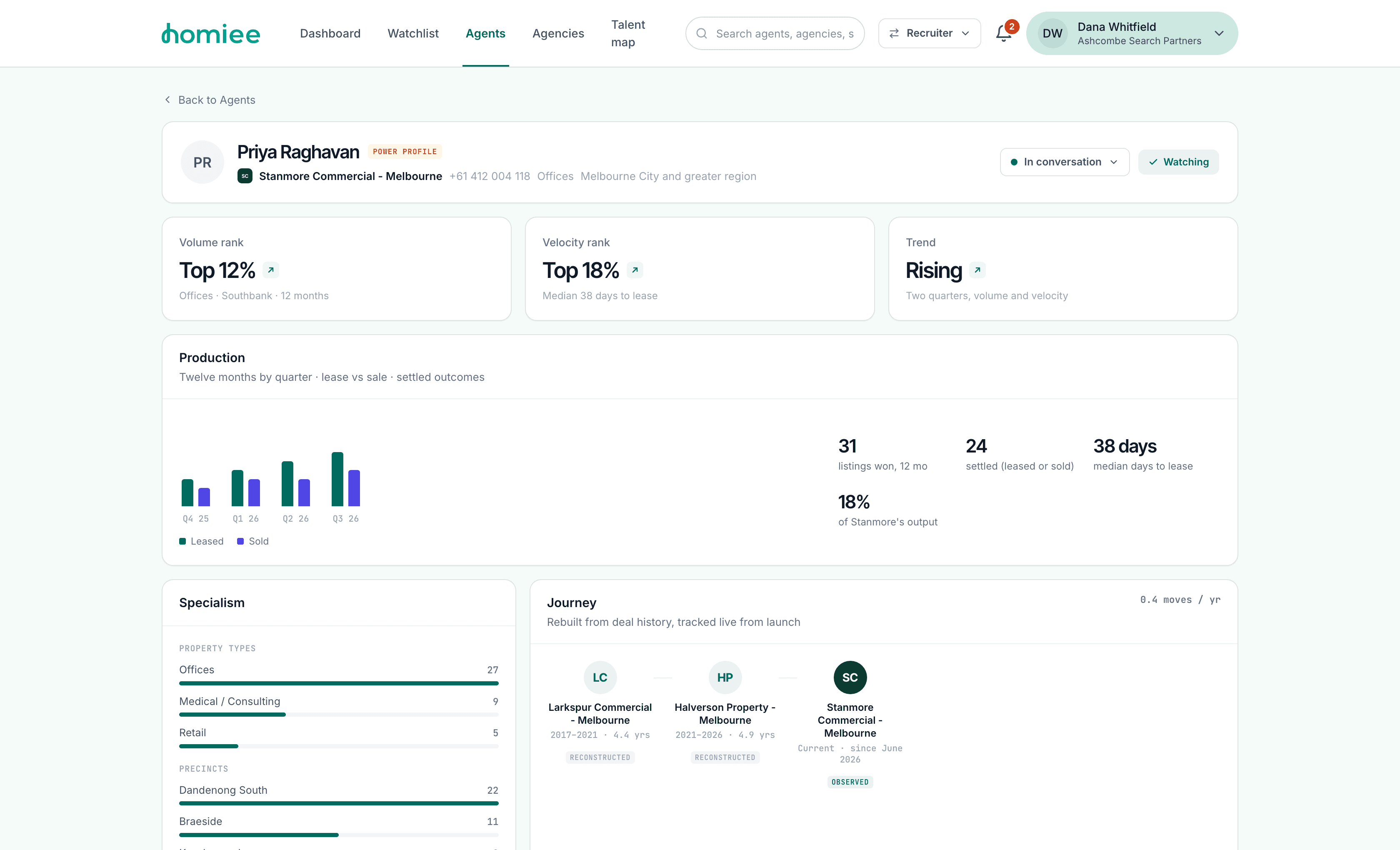
Task: Click the HP Halverson Property journey badge
Action: [725, 677]
